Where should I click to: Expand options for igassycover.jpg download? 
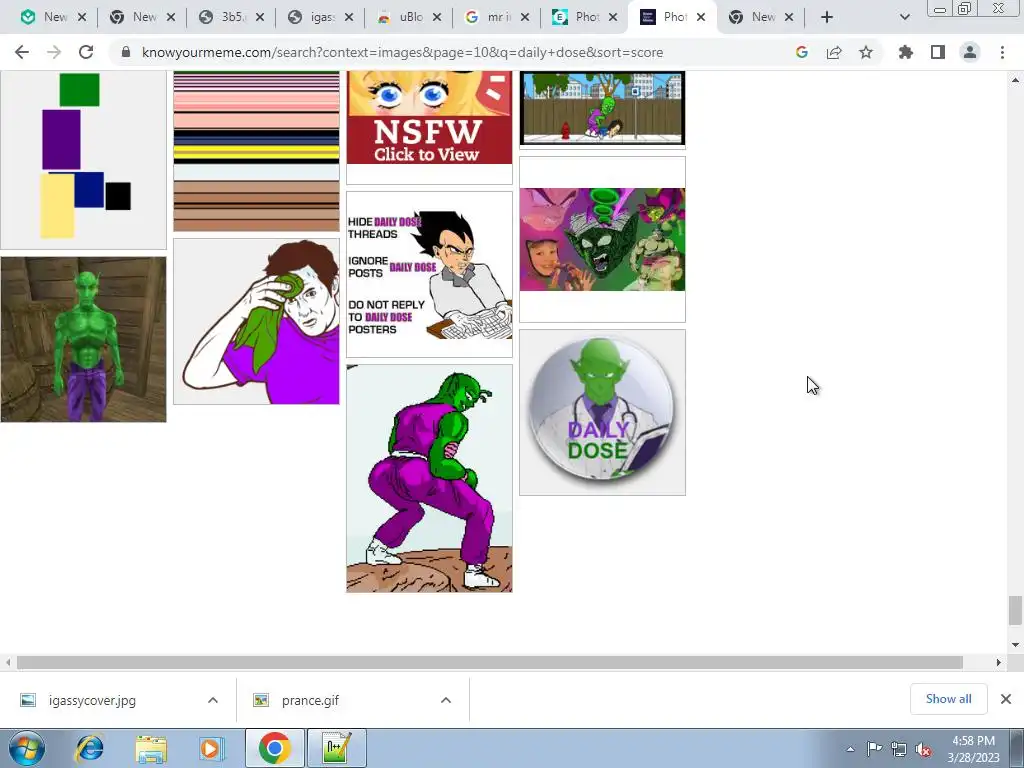[x=213, y=700]
